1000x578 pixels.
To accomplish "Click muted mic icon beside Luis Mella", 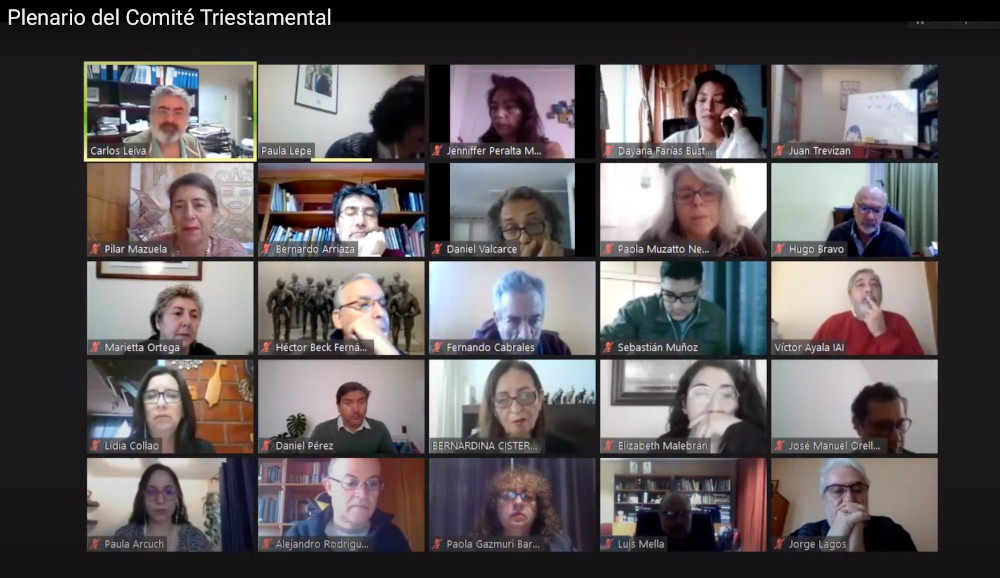I will click(x=608, y=544).
